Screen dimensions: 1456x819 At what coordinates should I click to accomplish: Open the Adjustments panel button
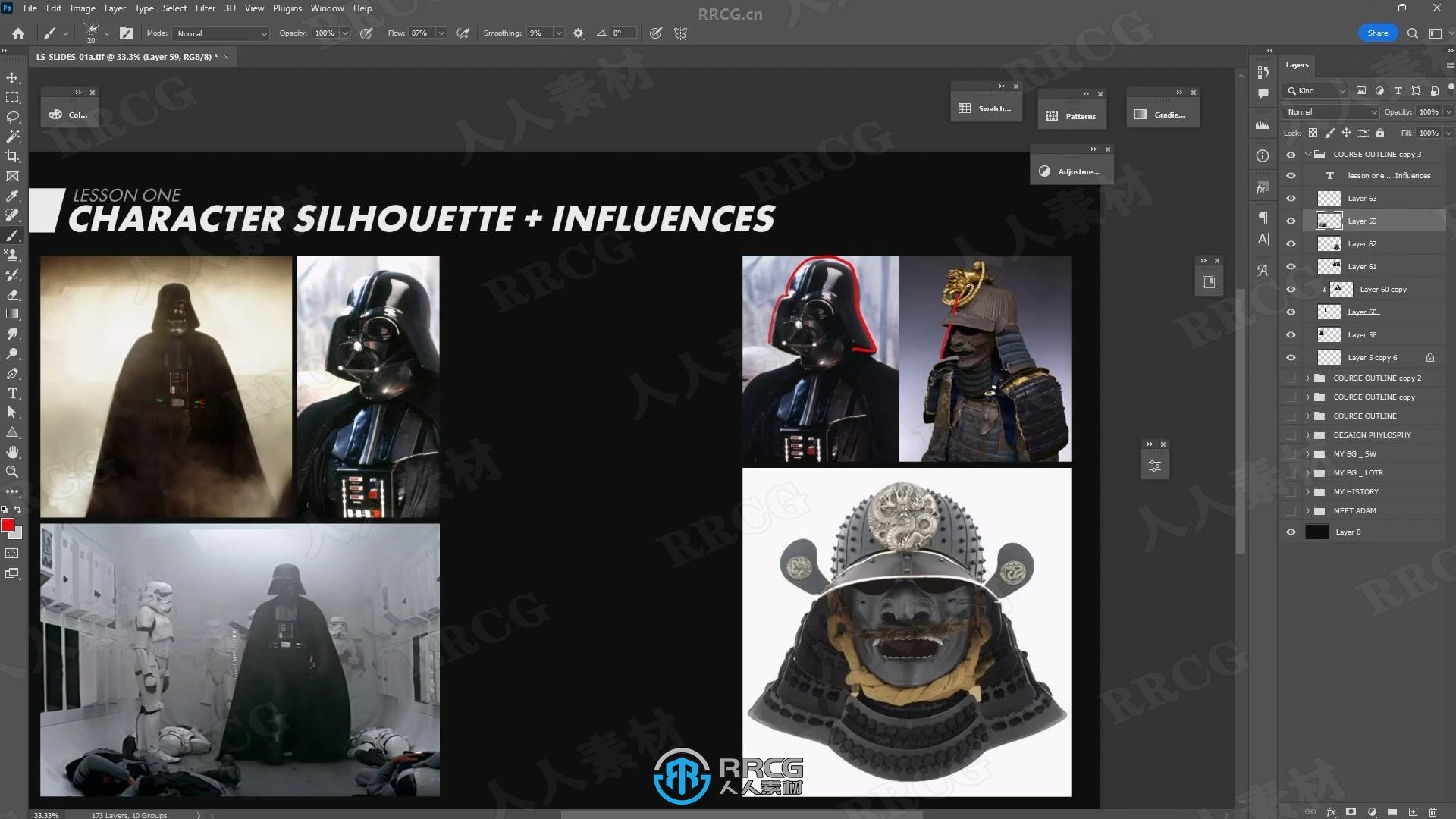[x=1070, y=171]
